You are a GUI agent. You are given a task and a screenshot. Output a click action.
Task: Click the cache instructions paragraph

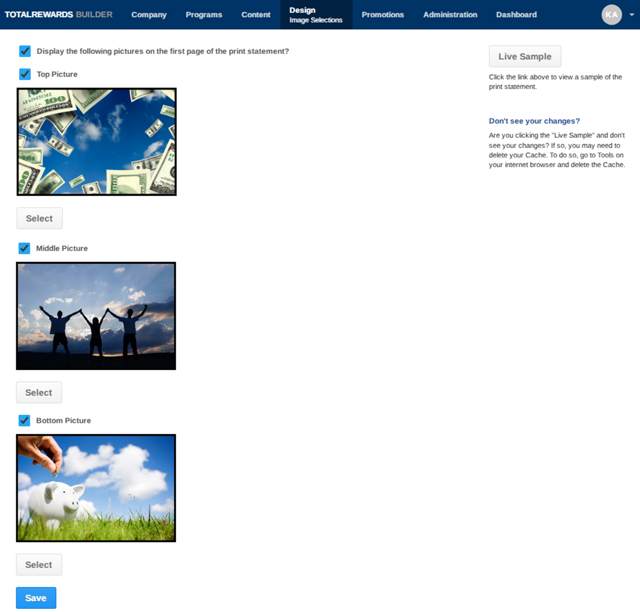click(557, 150)
